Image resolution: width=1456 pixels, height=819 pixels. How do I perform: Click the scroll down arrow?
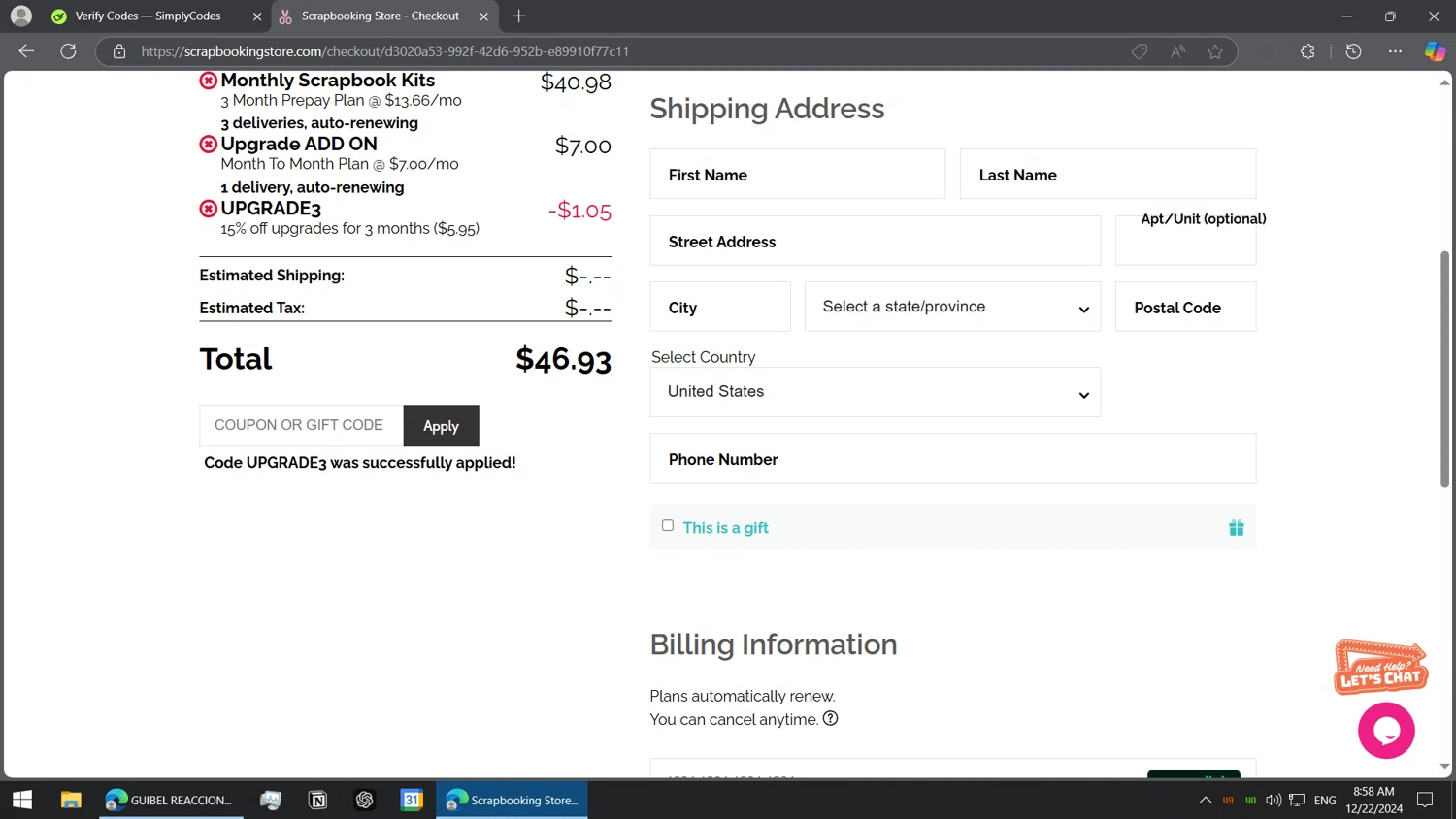1444,767
